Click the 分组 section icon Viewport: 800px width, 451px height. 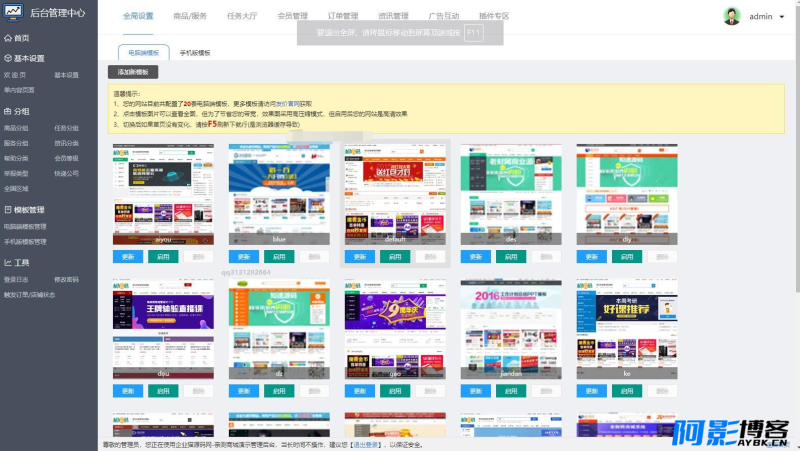click(8, 111)
